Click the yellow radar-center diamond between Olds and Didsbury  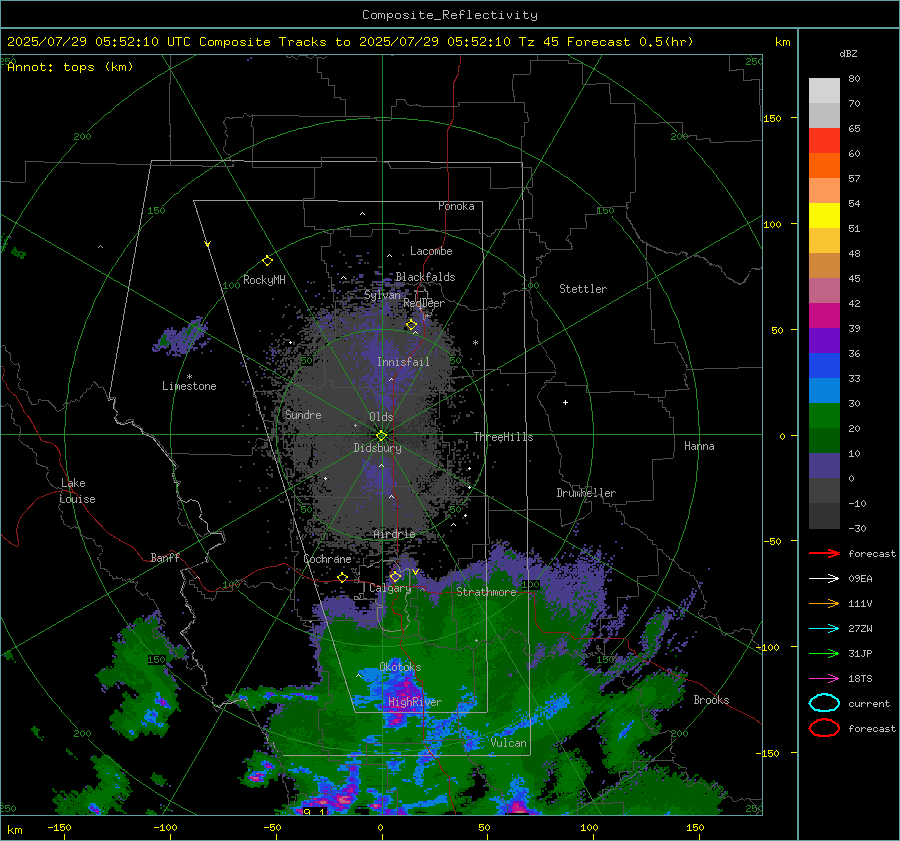[381, 436]
